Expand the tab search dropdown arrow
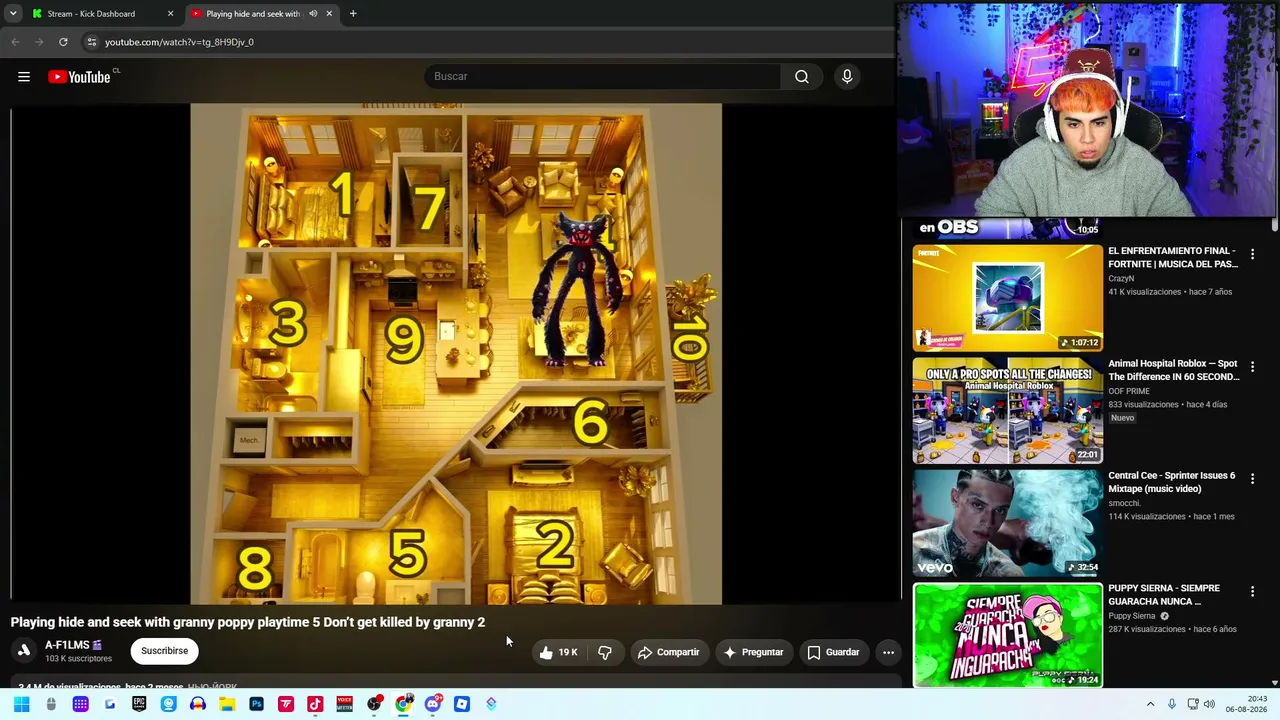Viewport: 1280px width, 720px height. pos(13,14)
